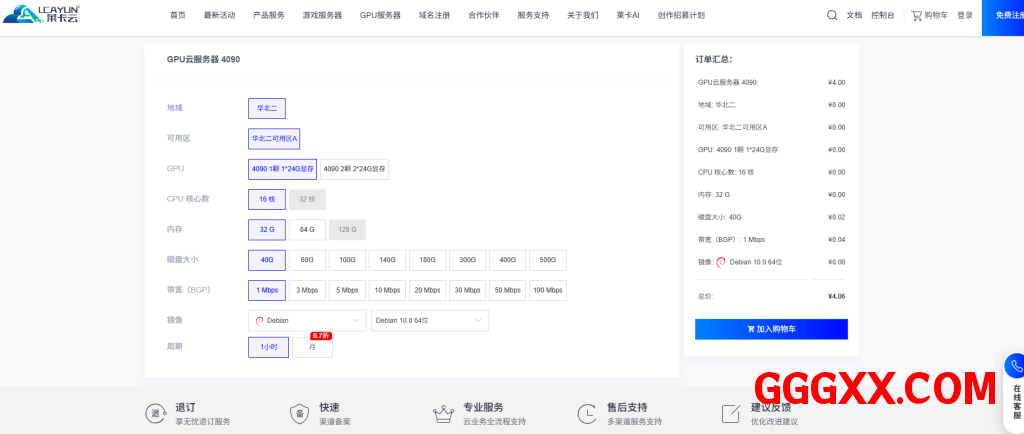
Task: Select the 100G disk size option
Action: 346,260
